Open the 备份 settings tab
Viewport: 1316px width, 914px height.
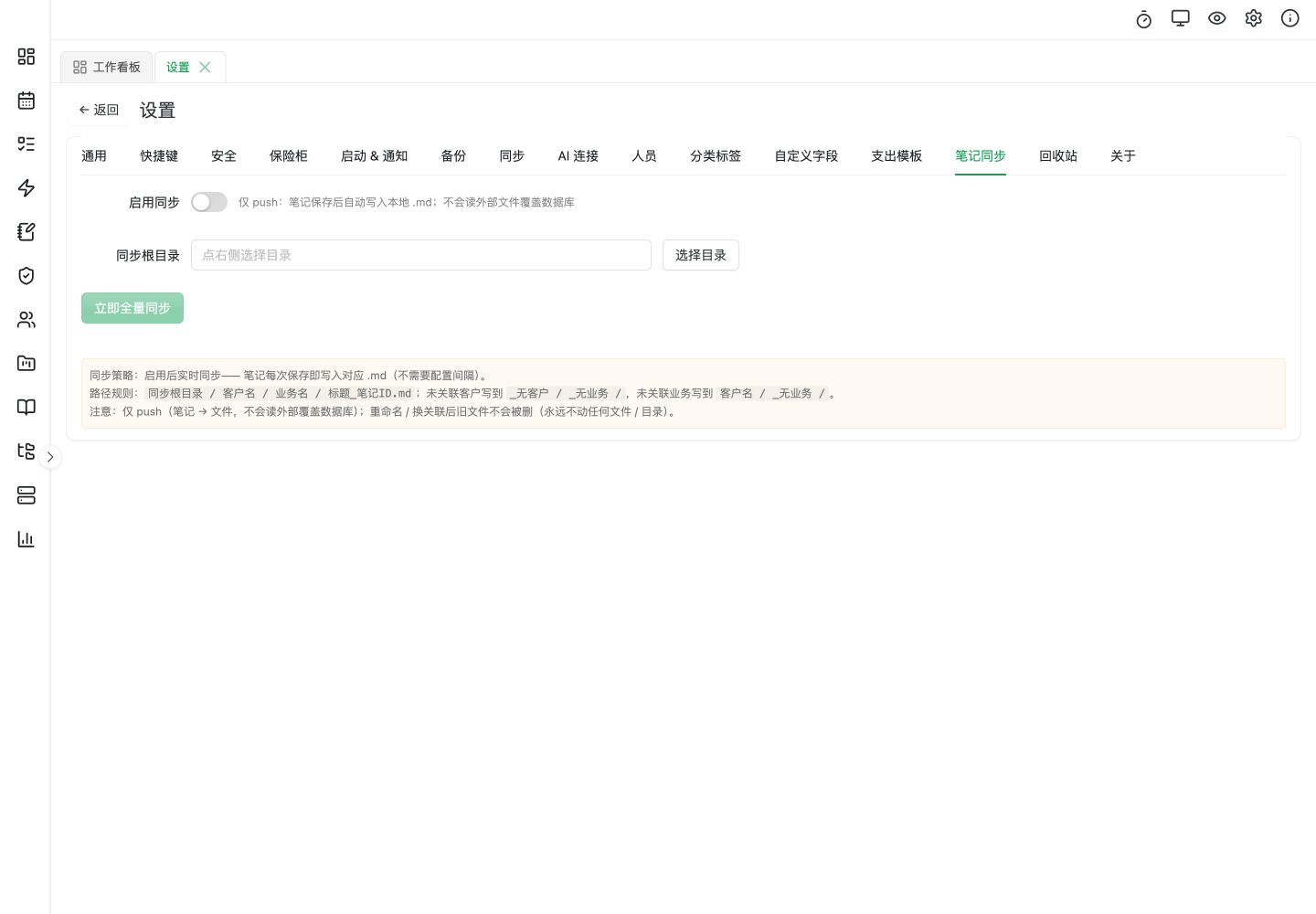454,156
